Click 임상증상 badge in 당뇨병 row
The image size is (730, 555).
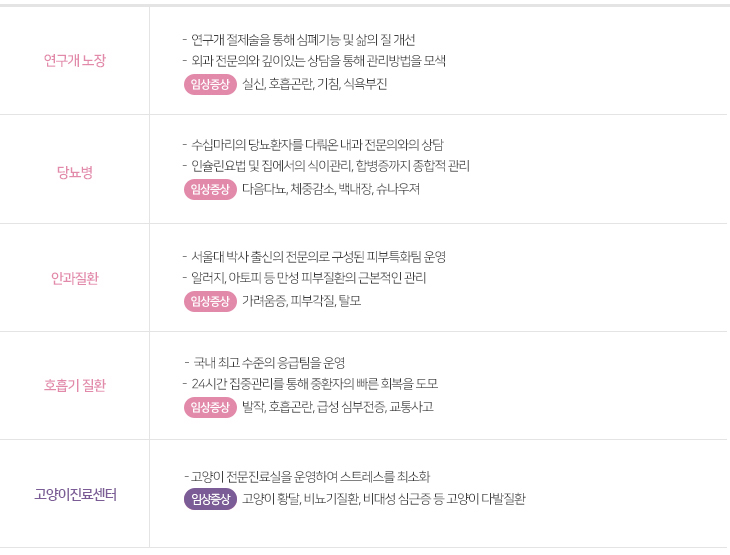pyautogui.click(x=210, y=190)
